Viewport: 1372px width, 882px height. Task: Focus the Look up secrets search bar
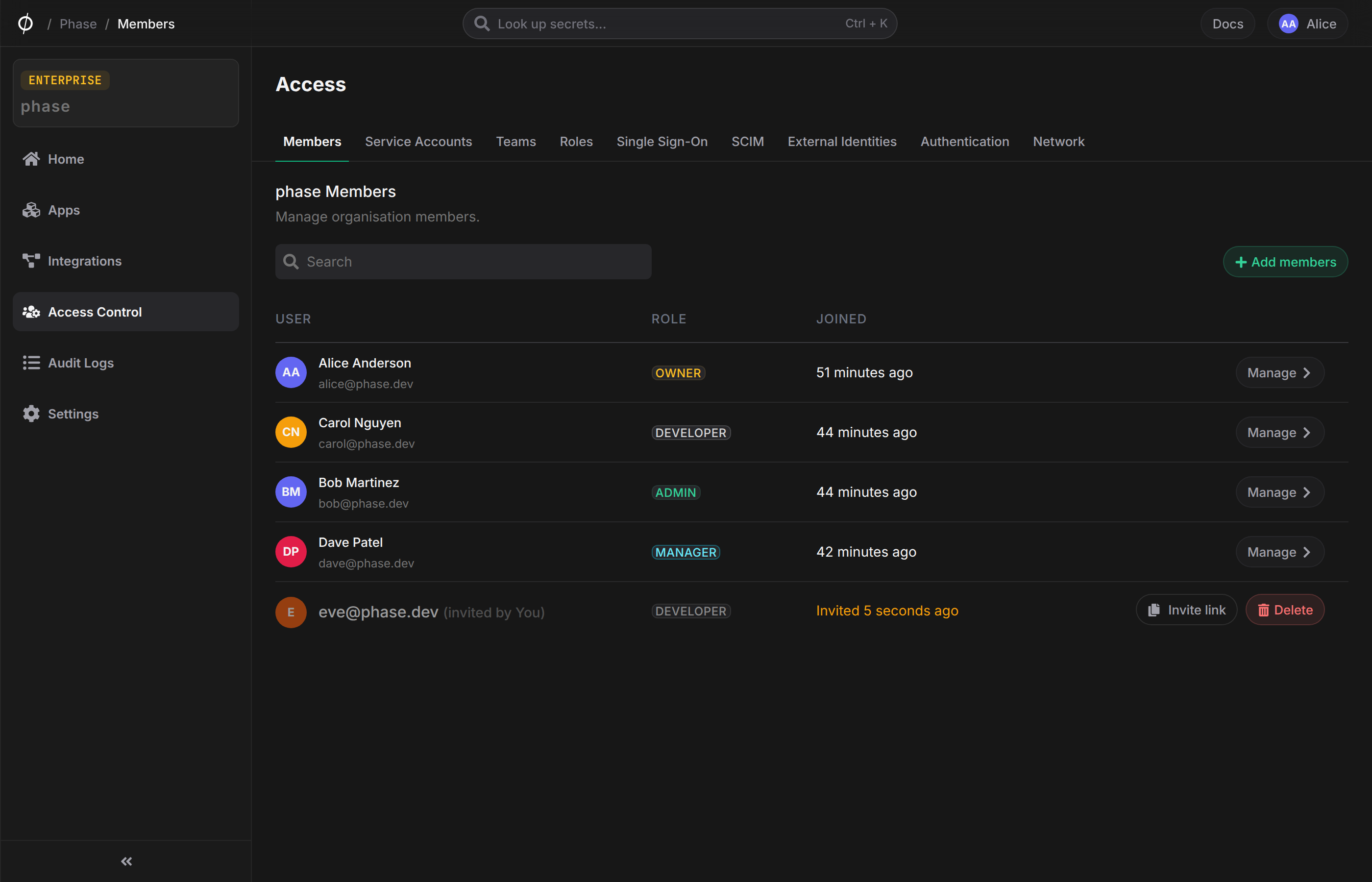[679, 24]
